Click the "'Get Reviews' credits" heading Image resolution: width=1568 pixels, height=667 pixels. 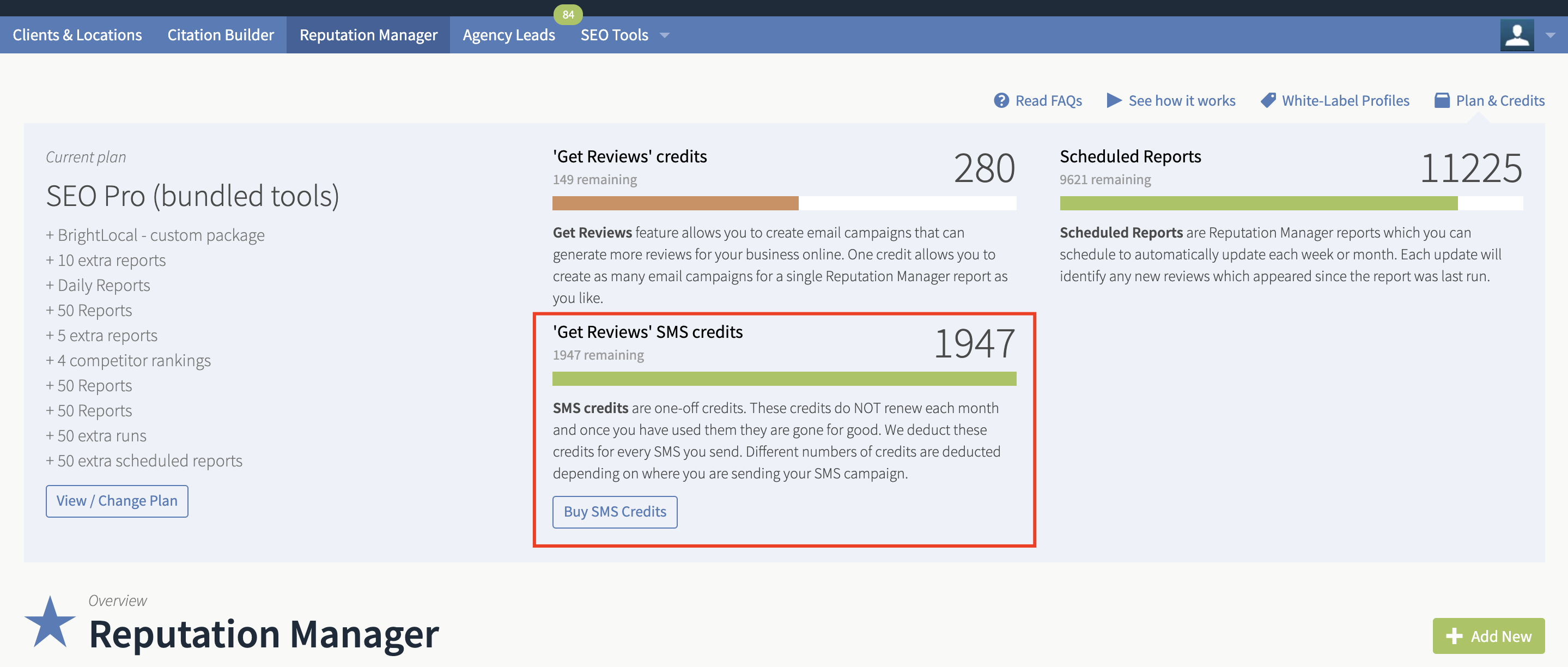tap(630, 156)
